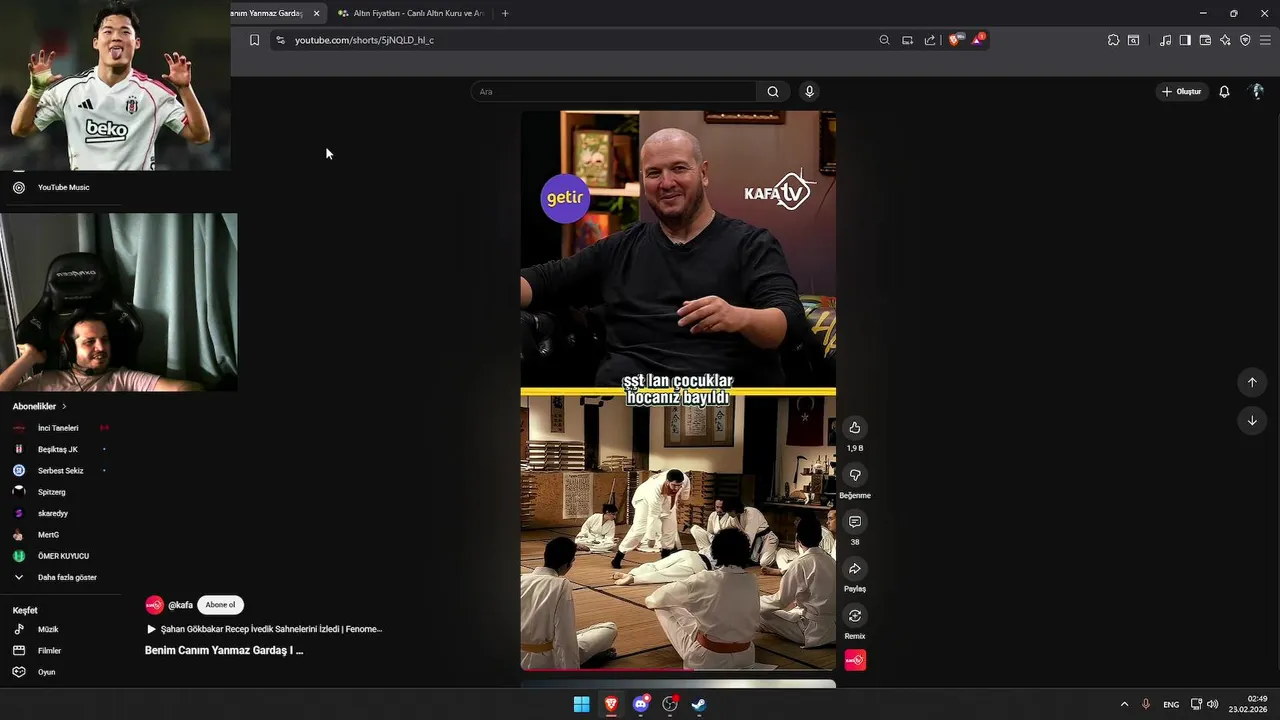The width and height of the screenshot is (1280, 720).
Task: Open comments showing 38
Action: pyautogui.click(x=854, y=521)
